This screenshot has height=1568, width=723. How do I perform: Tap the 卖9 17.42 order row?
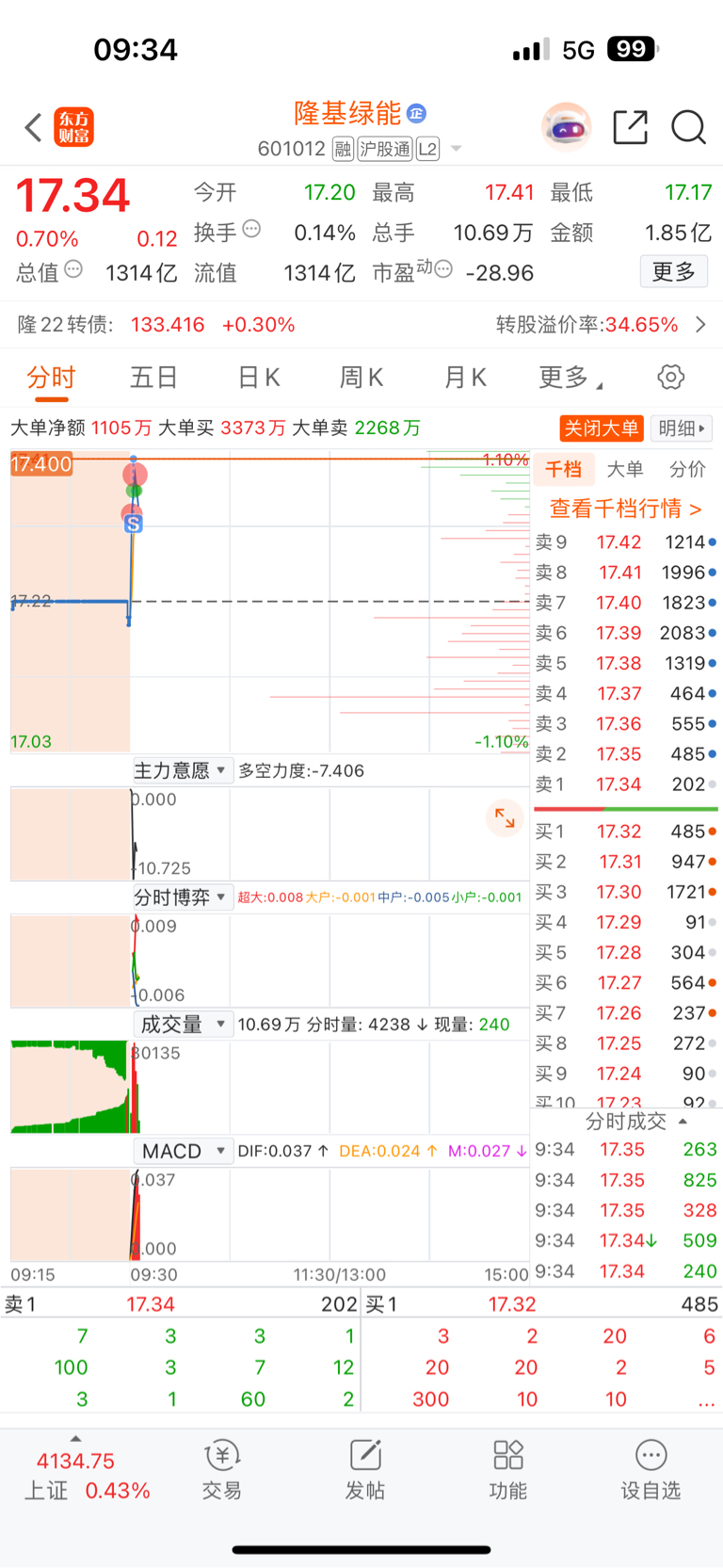point(626,542)
